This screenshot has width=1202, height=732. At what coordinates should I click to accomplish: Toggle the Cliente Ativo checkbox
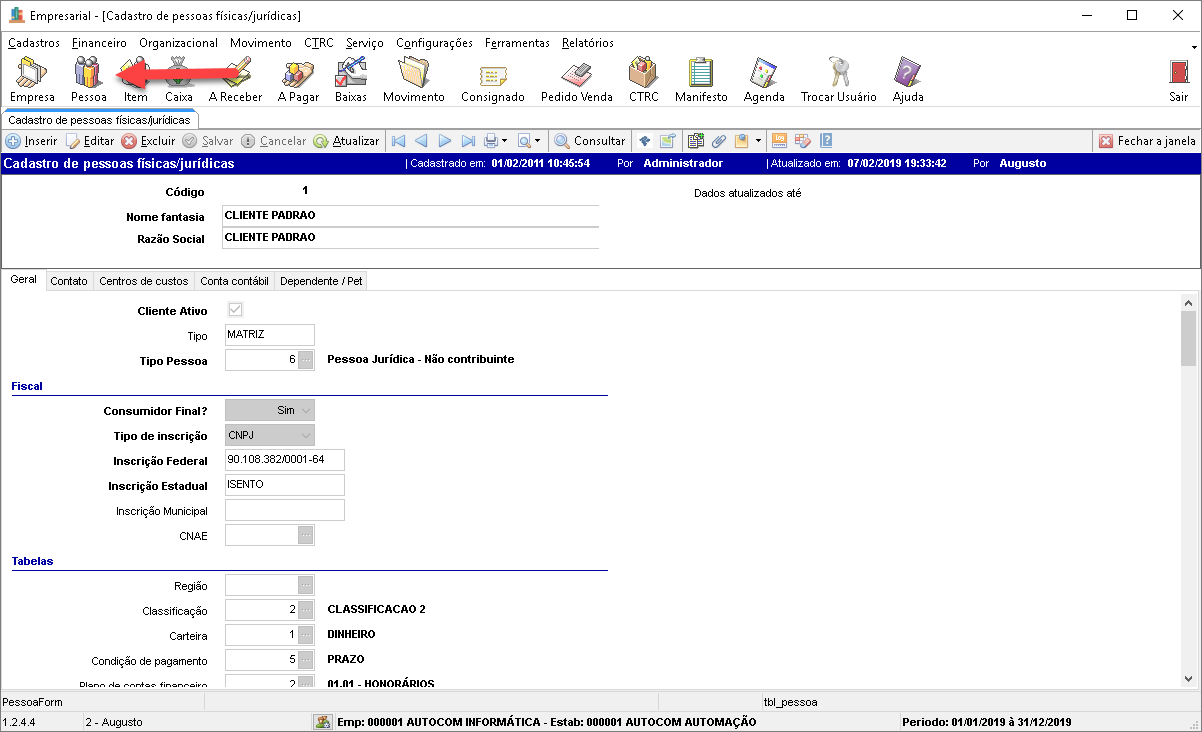(236, 310)
